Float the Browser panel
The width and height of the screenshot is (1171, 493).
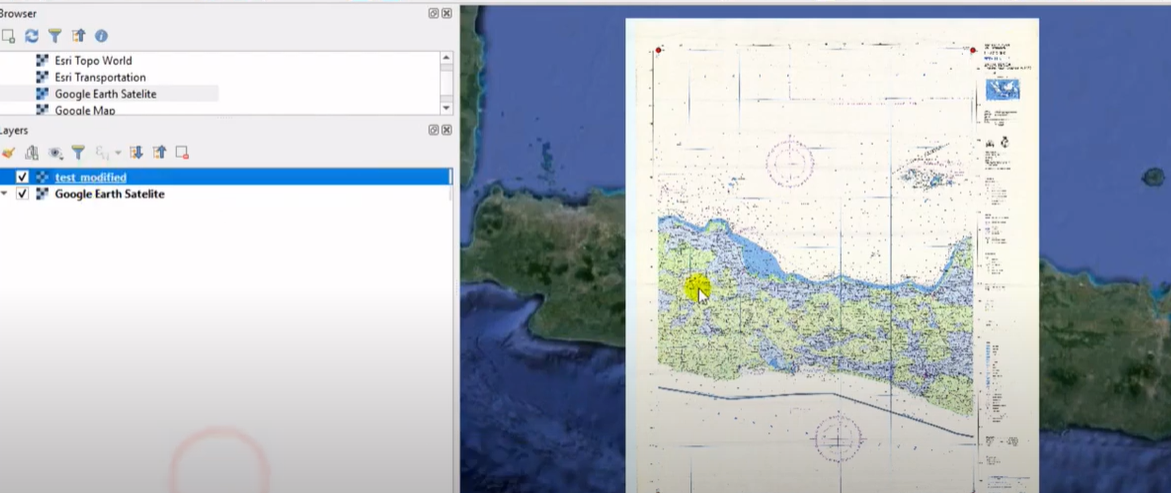pos(433,13)
